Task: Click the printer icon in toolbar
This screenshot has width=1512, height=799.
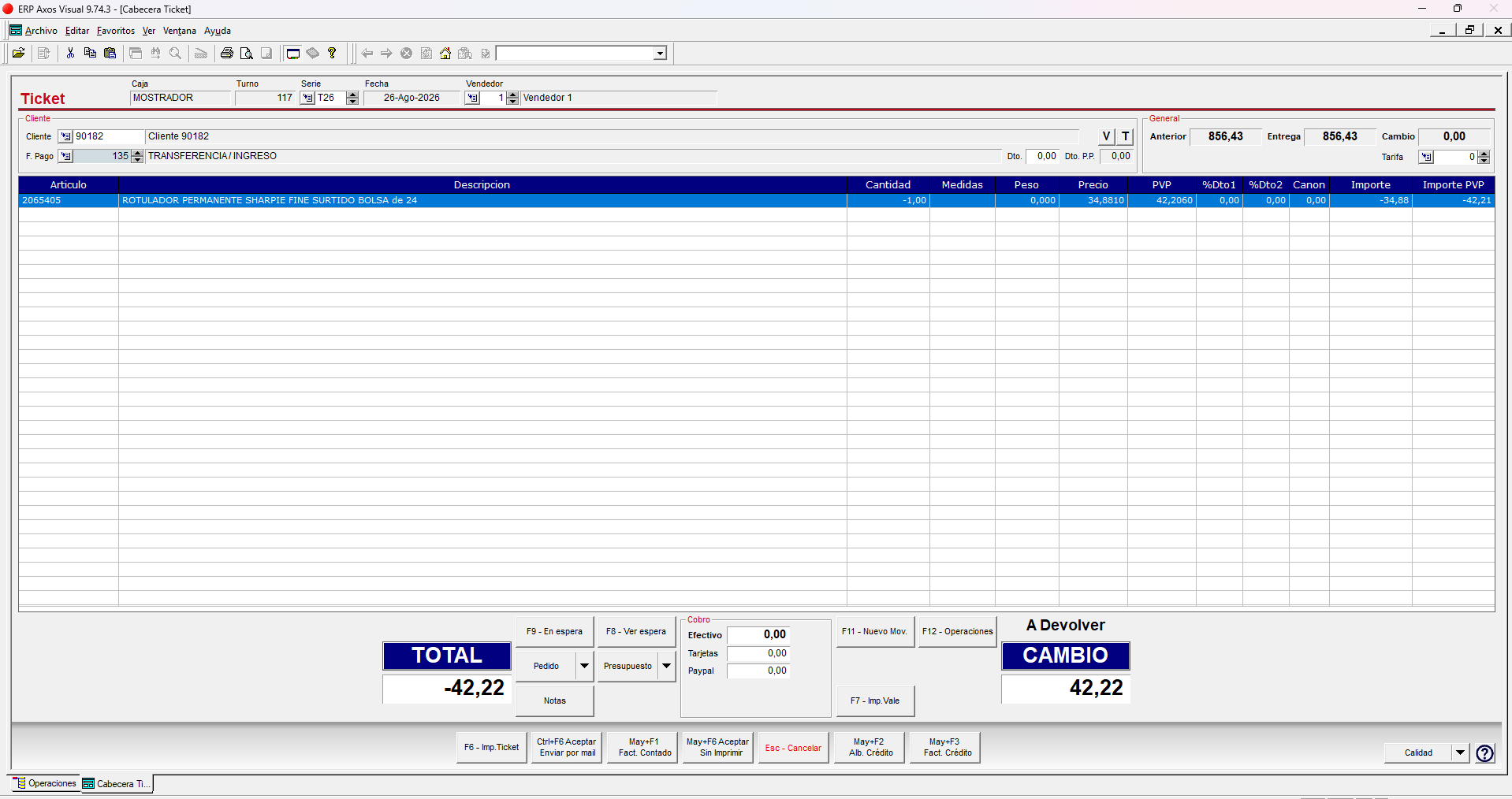Action: [x=227, y=54]
